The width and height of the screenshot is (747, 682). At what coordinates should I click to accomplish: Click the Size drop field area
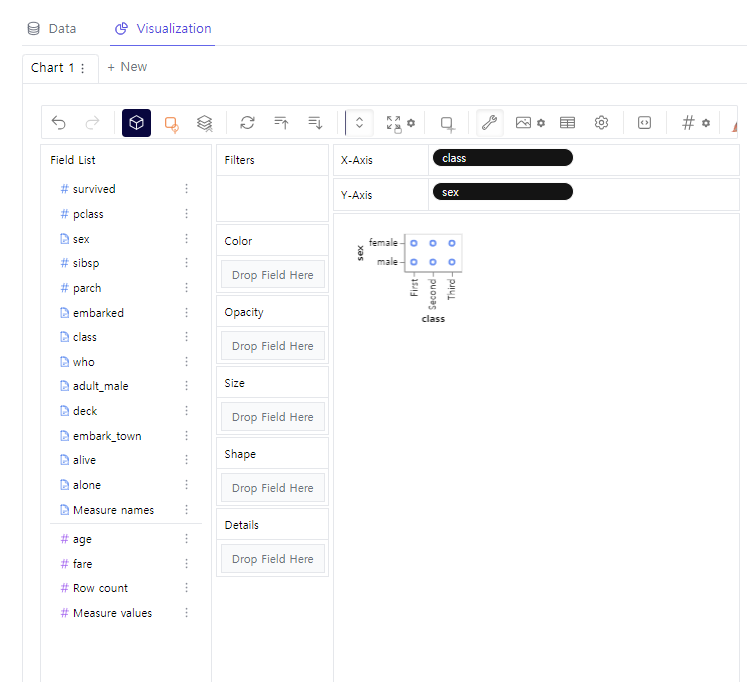point(273,417)
